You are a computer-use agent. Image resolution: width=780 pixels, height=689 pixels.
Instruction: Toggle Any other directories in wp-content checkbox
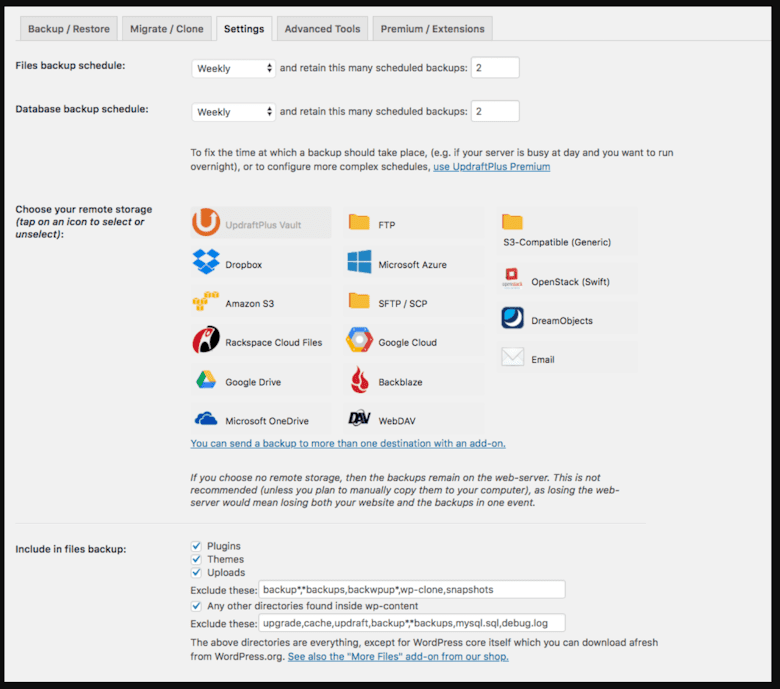click(x=196, y=606)
